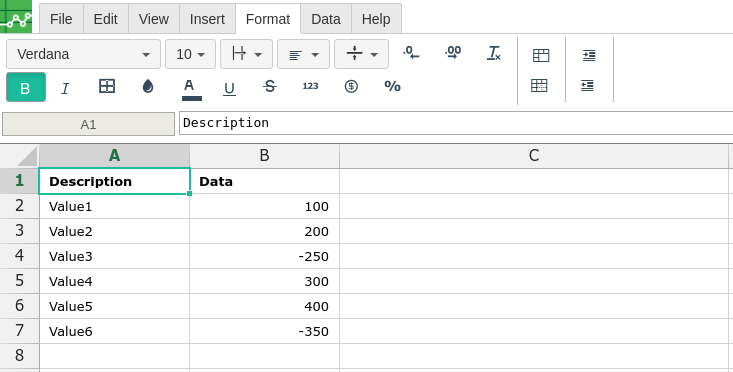Open the font size 10 dropdown
Image resolution: width=733 pixels, height=372 pixels.
click(190, 54)
